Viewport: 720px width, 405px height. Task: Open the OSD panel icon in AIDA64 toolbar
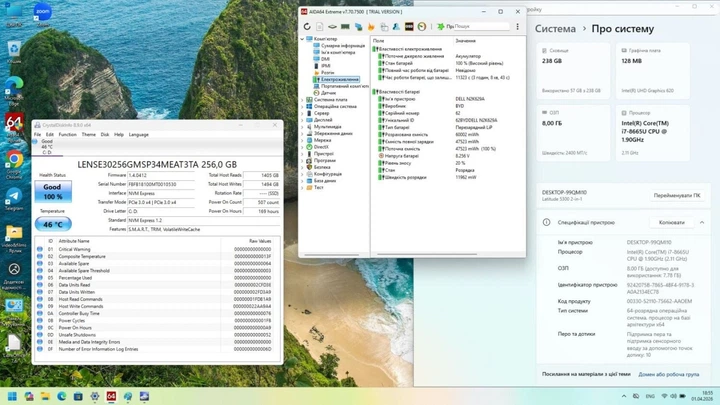[x=409, y=27]
